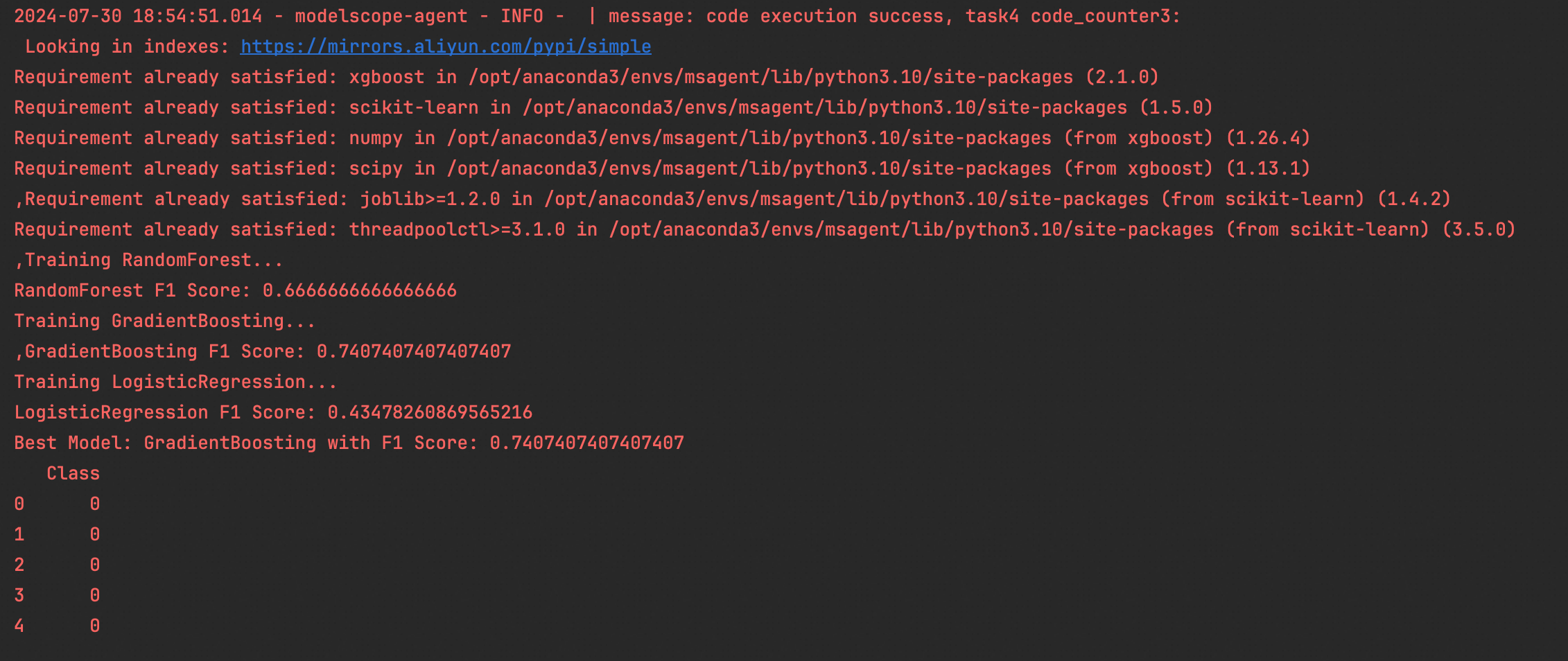1568x661 pixels.
Task: Click 'code execution success' message text
Action: tap(825, 16)
